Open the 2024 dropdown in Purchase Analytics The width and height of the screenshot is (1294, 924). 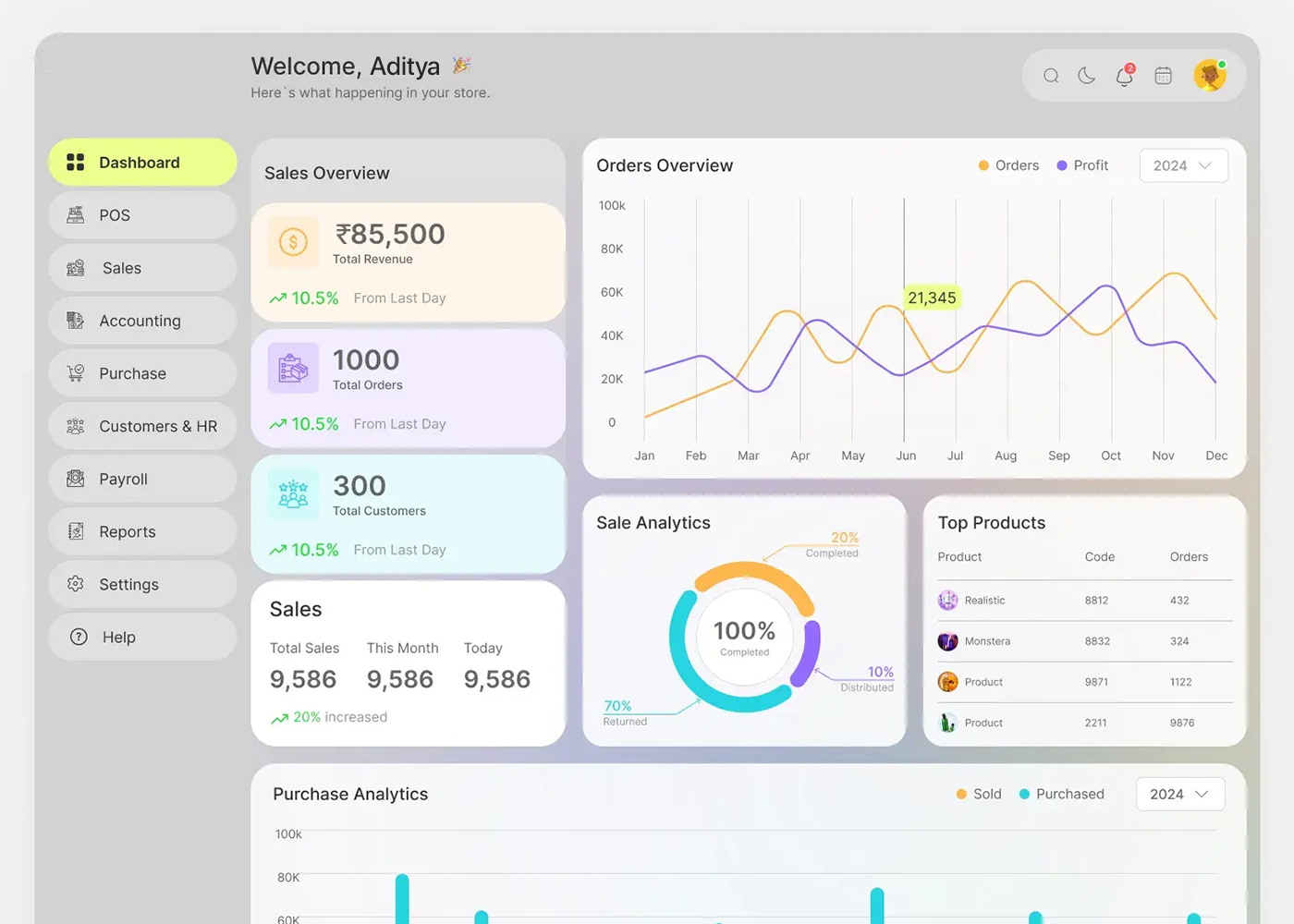tap(1179, 794)
